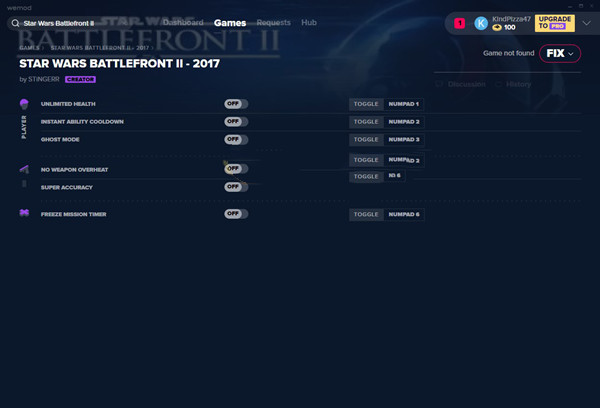The width and height of the screenshot is (600, 408).
Task: Switch to the Dashboard tab
Action: point(183,23)
